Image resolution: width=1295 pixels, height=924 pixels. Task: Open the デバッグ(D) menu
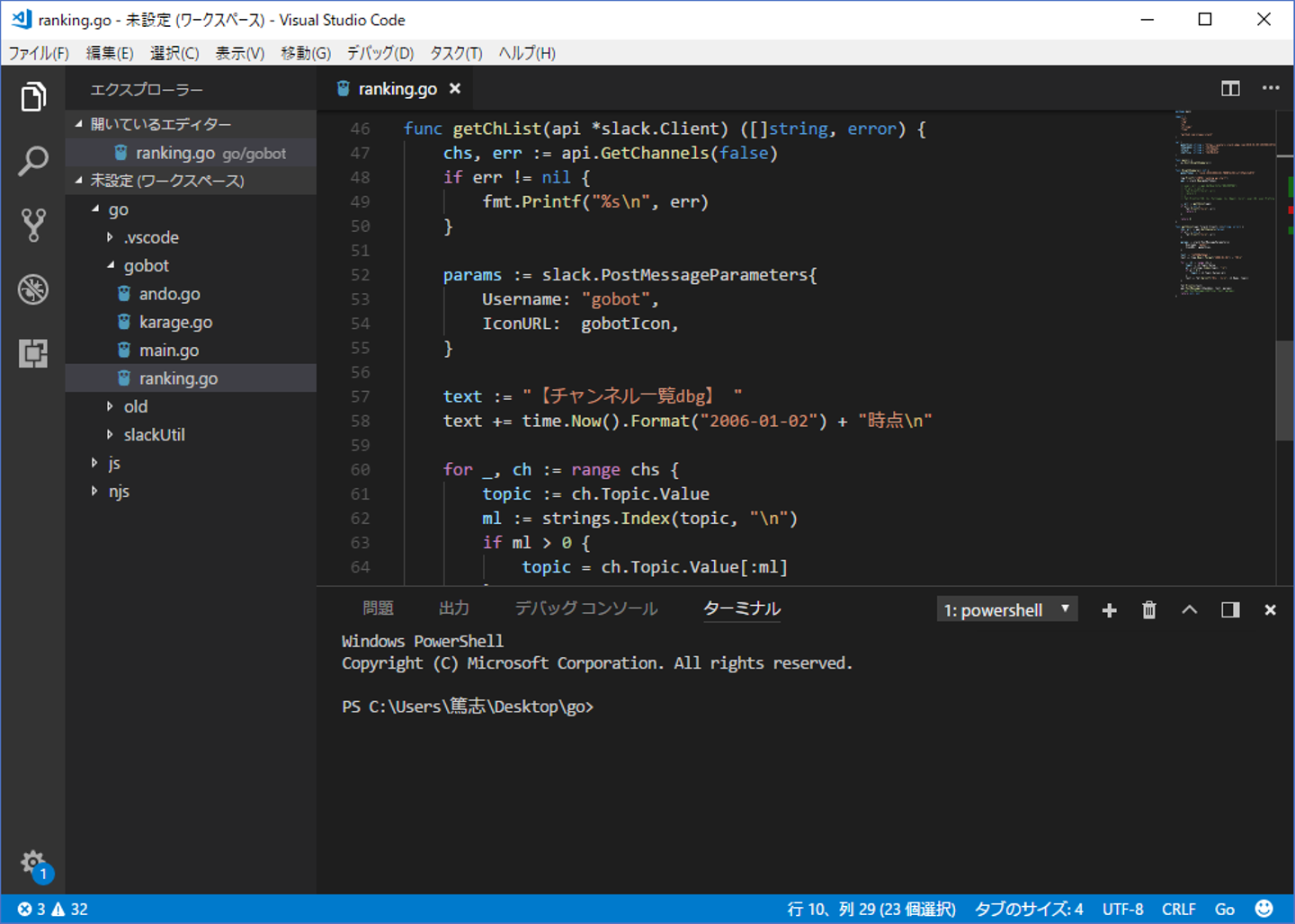pos(380,53)
